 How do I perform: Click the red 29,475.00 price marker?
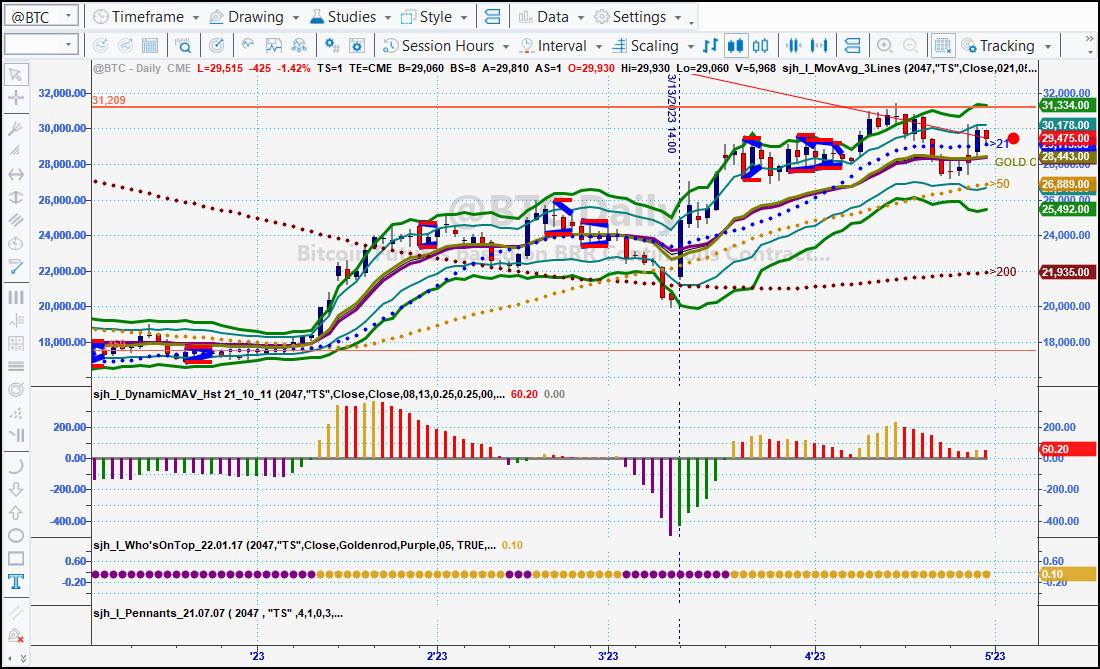coord(1066,138)
